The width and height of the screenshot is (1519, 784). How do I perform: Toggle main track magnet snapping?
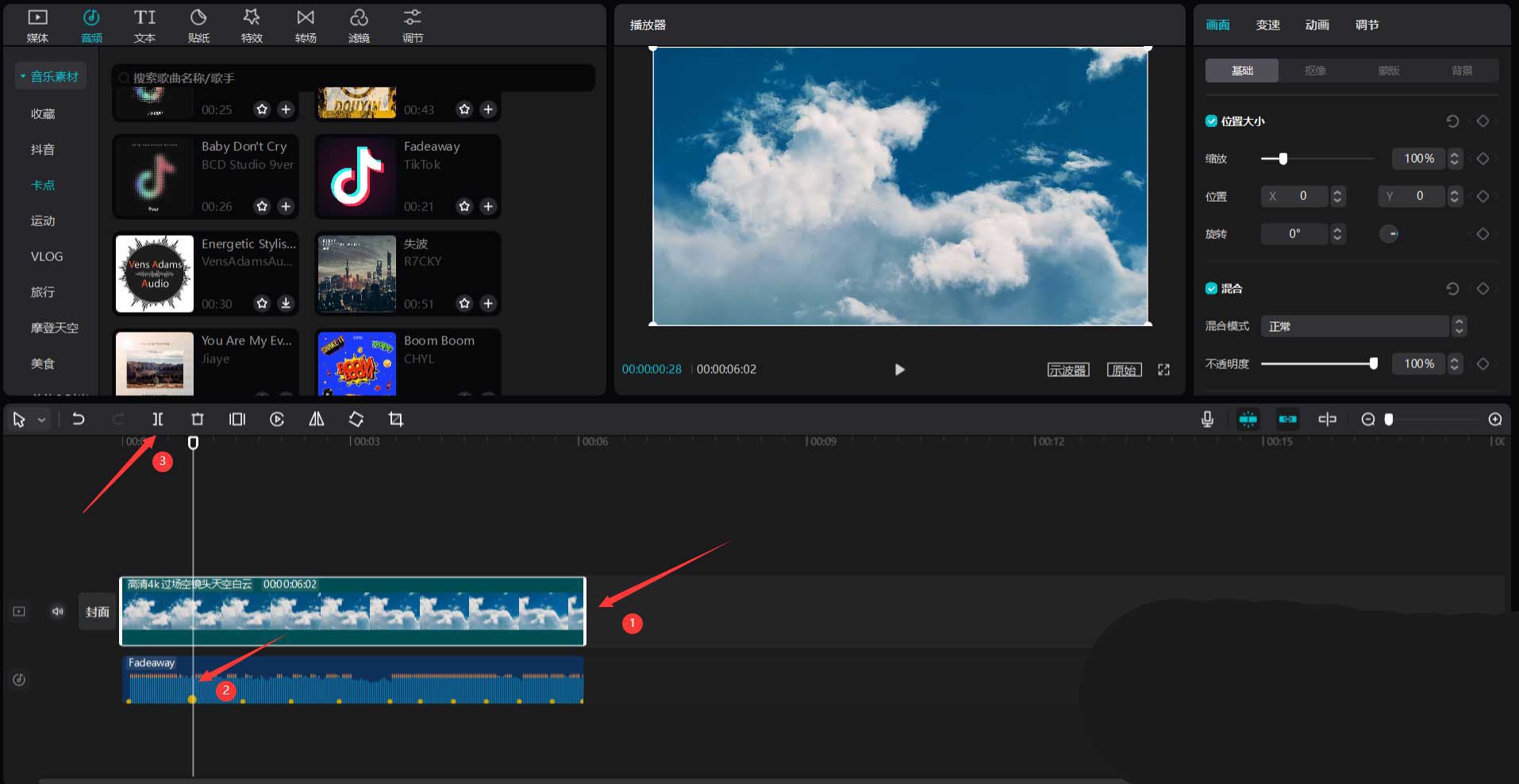1248,419
